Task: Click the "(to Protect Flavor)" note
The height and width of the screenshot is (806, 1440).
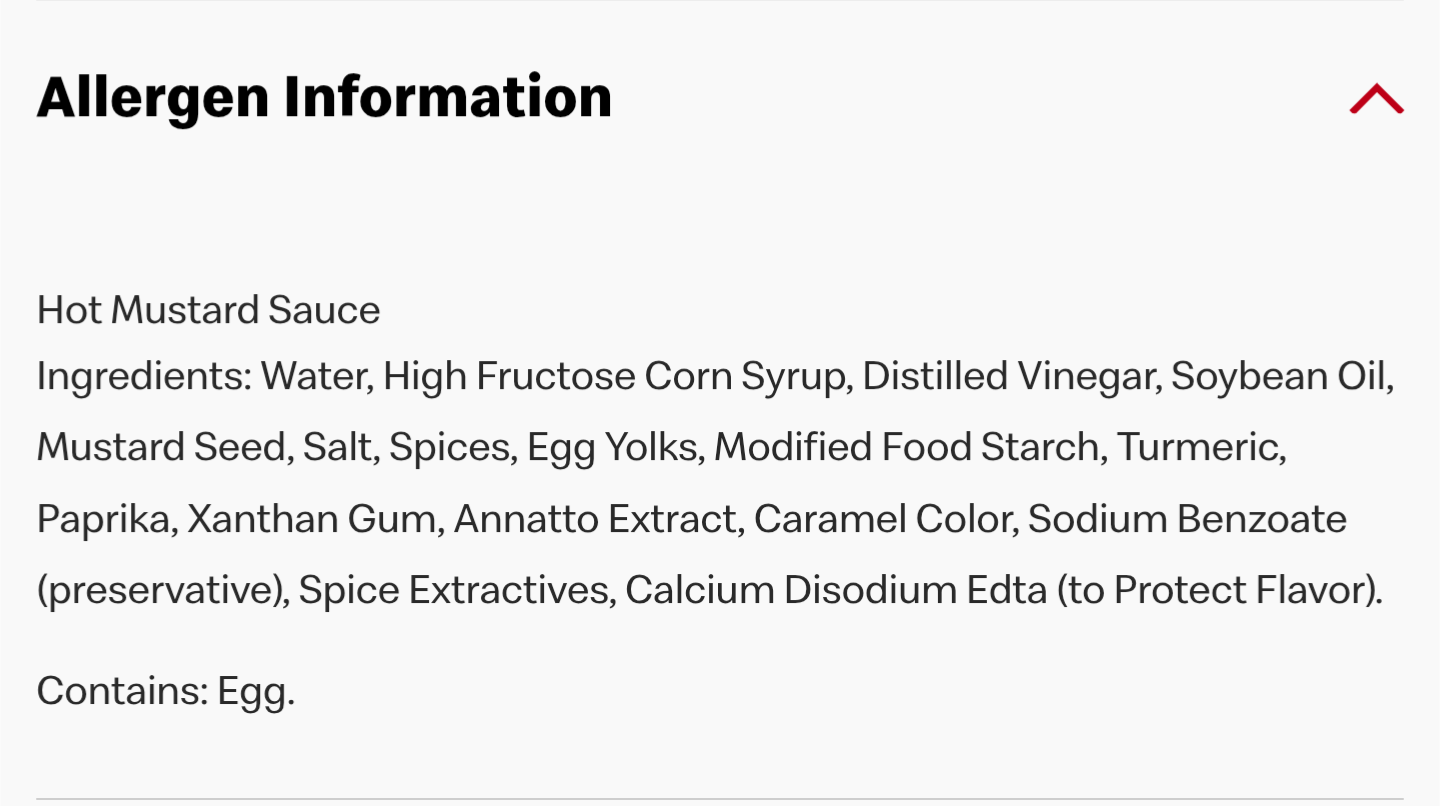Action: pos(1217,591)
